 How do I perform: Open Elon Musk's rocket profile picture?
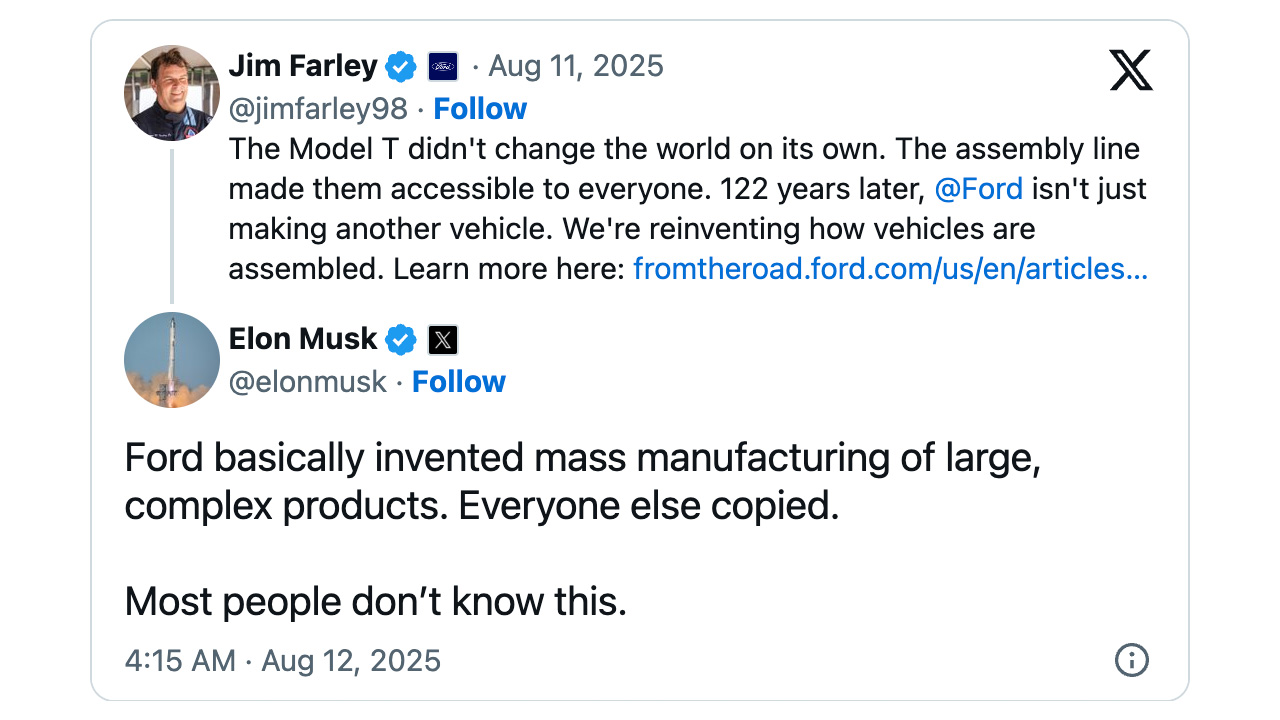tap(172, 360)
